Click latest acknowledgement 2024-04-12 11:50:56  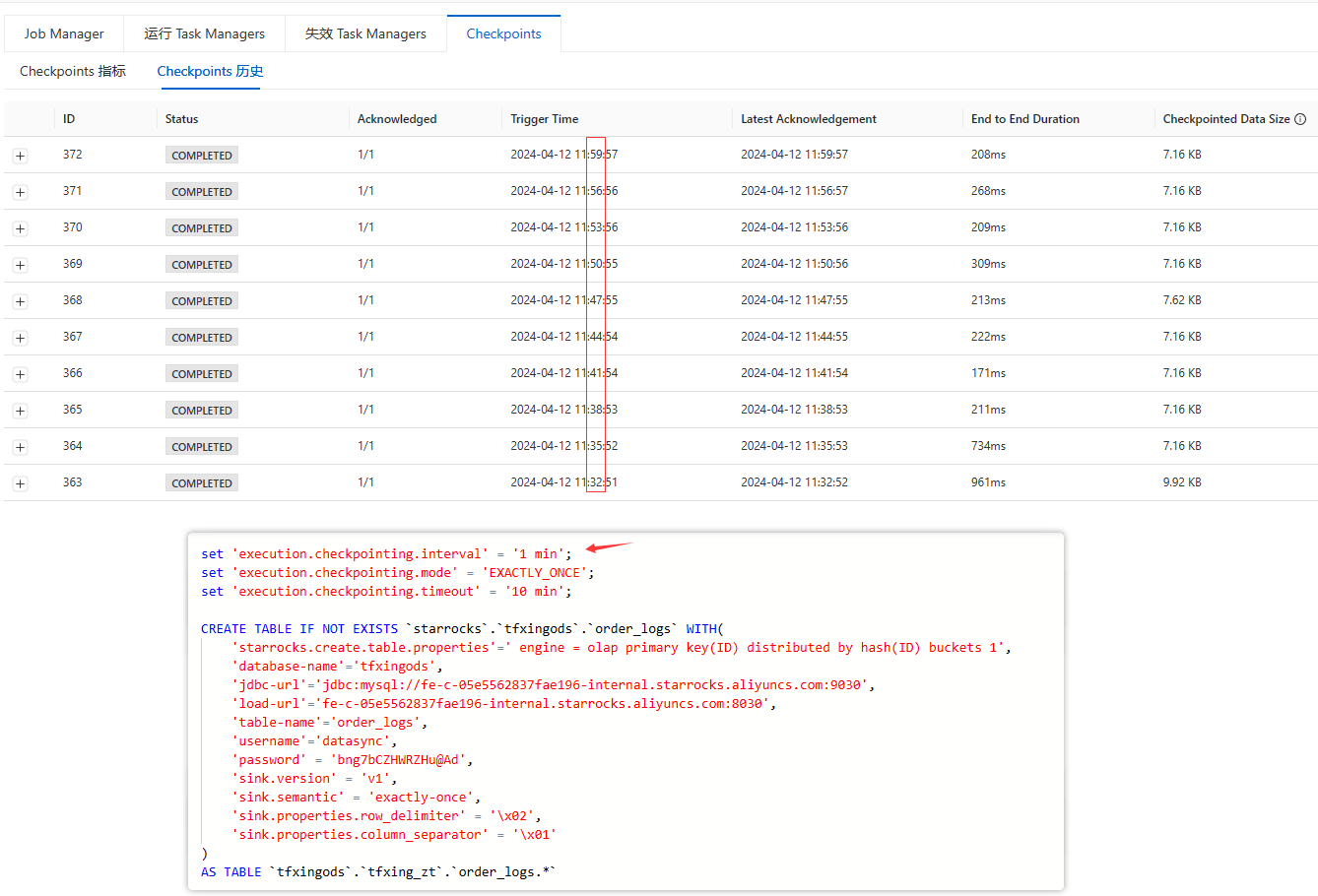794,264
